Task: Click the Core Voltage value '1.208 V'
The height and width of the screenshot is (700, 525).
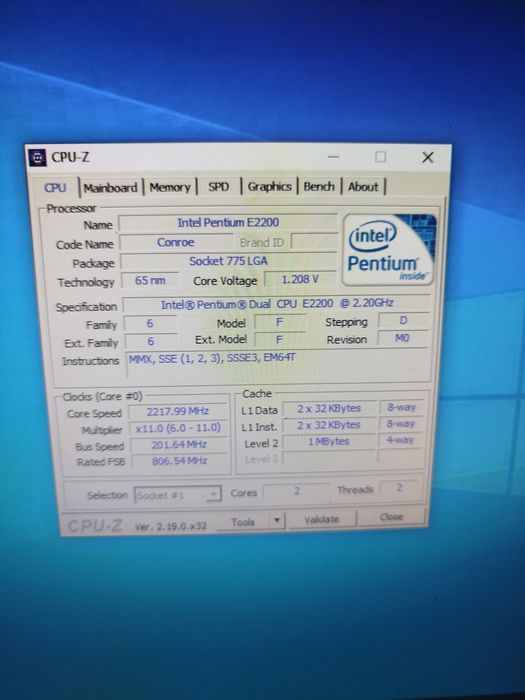Action: coord(300,279)
